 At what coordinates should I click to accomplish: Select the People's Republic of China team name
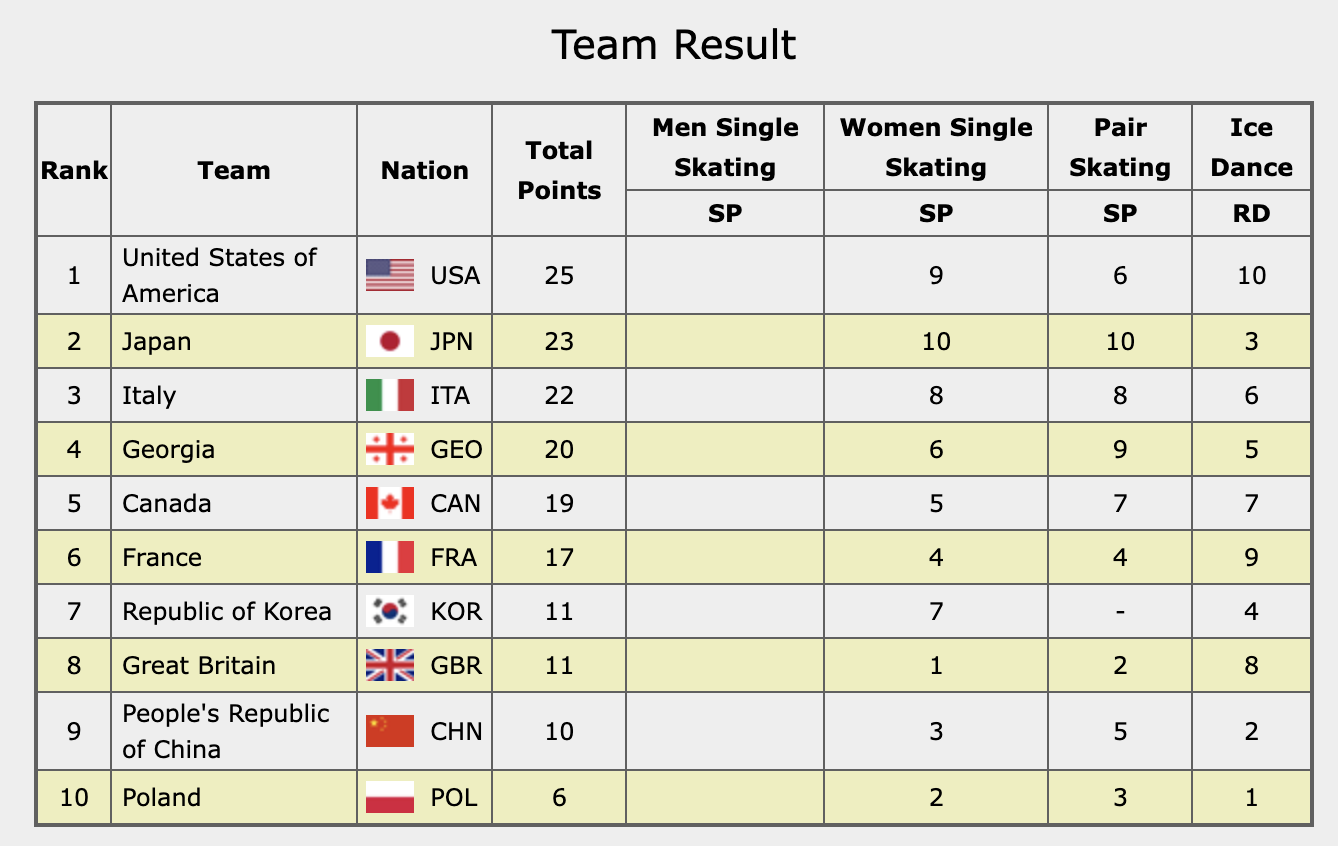coord(225,731)
